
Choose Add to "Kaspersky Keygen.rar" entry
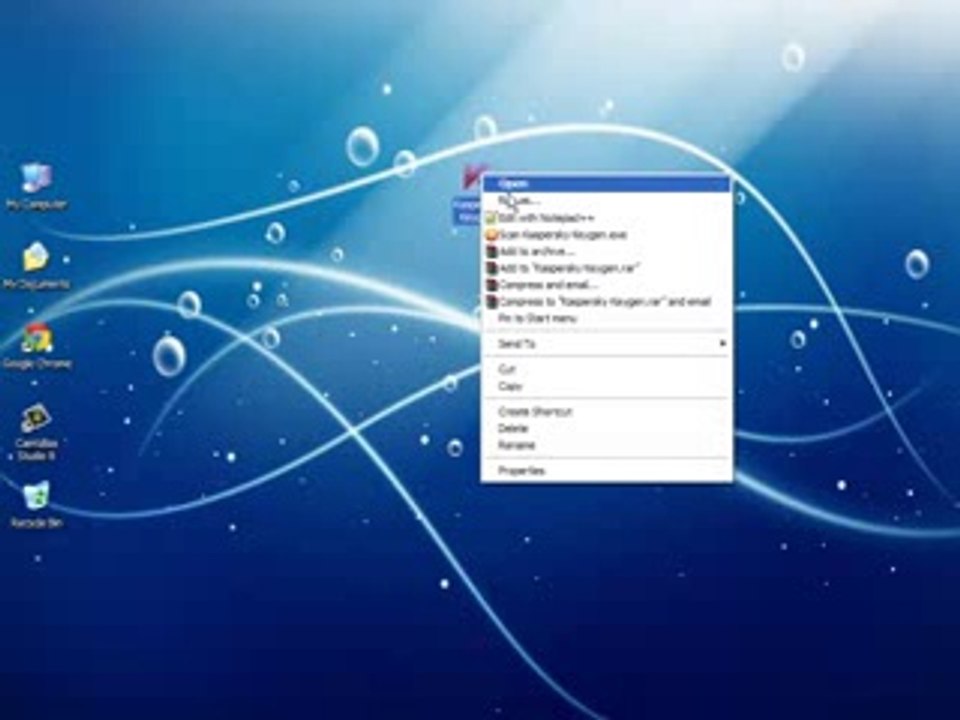pyautogui.click(x=607, y=268)
